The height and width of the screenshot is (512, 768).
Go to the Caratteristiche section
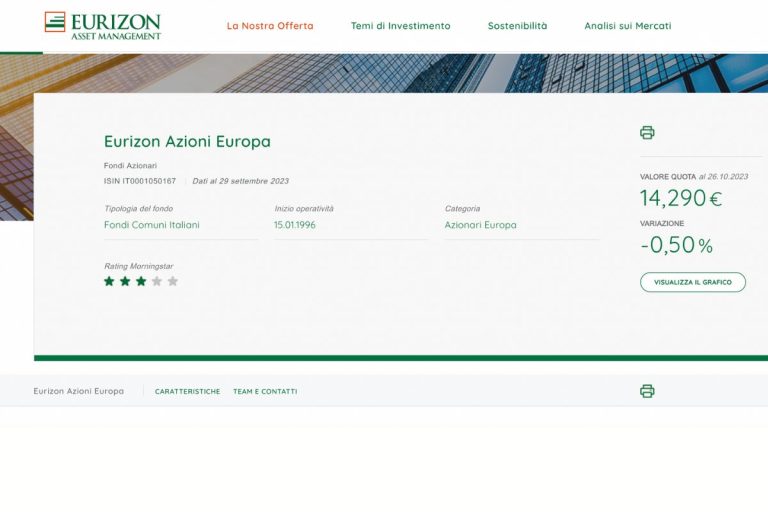pos(188,391)
